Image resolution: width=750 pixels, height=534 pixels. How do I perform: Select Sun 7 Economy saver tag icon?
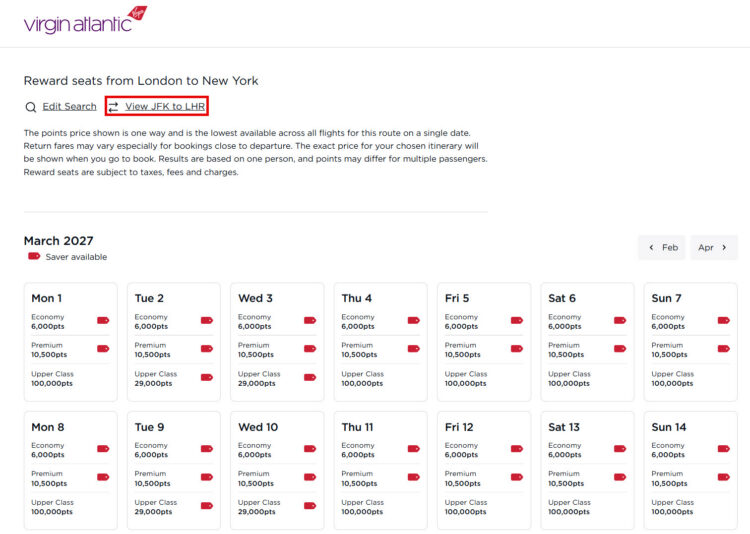click(x=724, y=320)
